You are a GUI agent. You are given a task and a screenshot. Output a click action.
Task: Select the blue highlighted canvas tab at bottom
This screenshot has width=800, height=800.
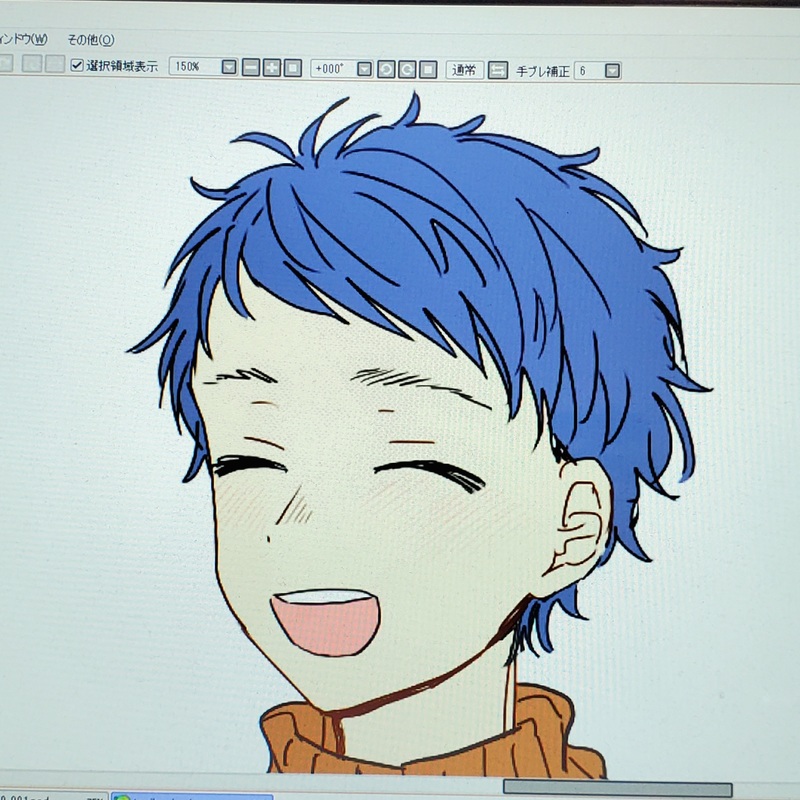tap(192, 796)
